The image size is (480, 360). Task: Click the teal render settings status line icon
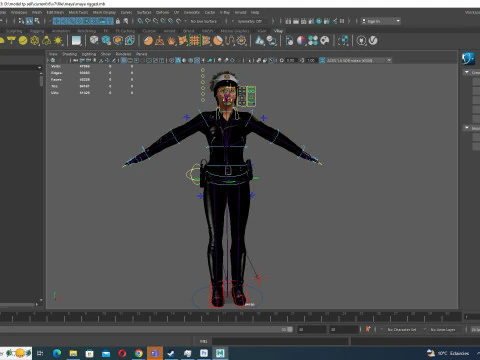319,21
